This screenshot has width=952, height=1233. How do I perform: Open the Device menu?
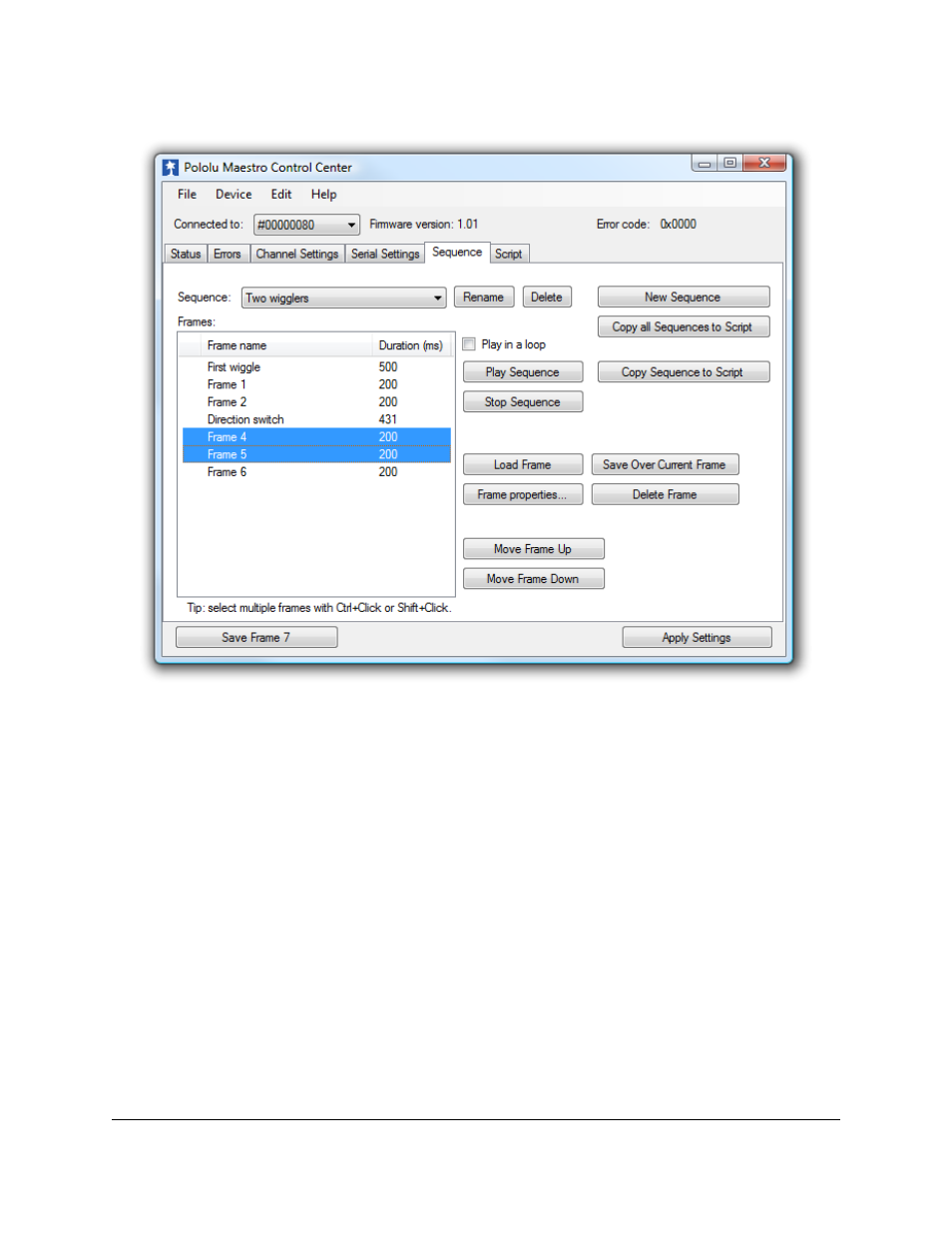coord(234,195)
